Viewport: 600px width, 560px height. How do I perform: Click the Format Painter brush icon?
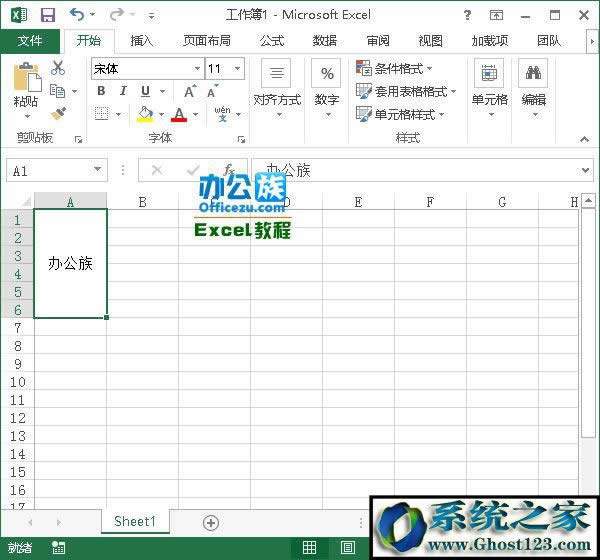pos(58,114)
